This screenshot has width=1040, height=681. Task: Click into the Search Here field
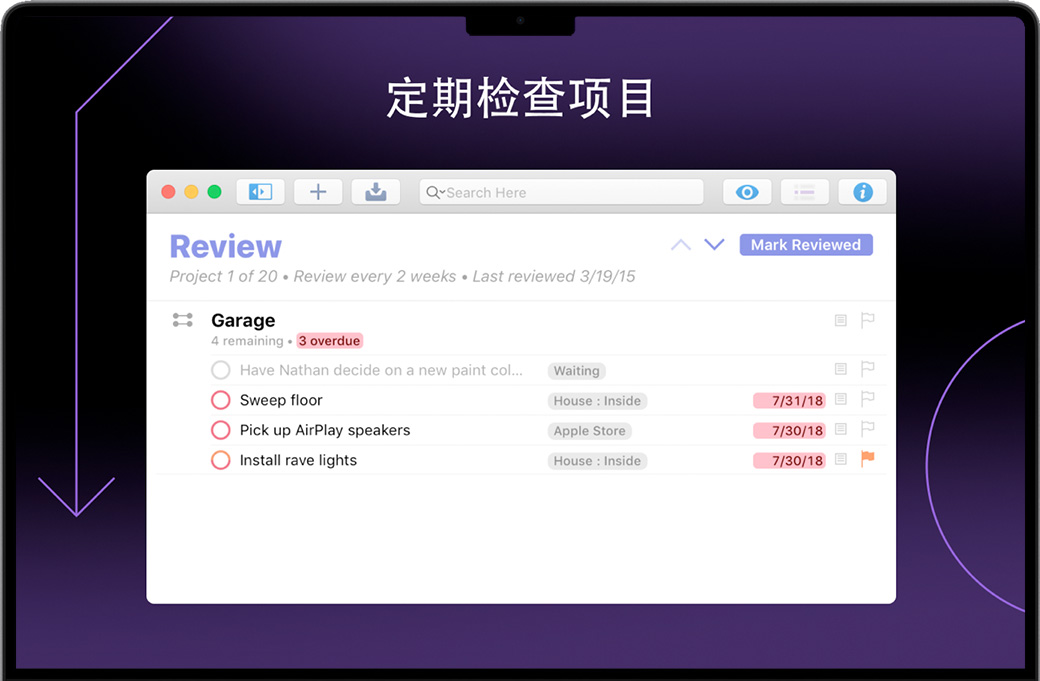coord(570,192)
